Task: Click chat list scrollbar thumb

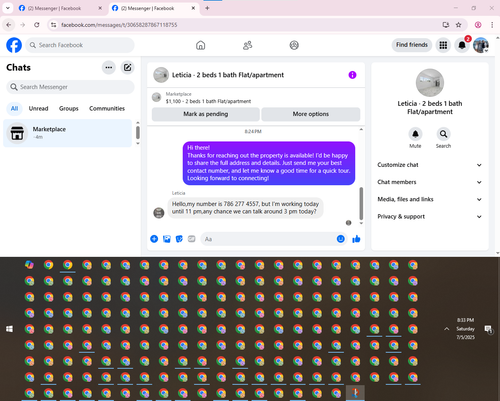Action: point(138,132)
